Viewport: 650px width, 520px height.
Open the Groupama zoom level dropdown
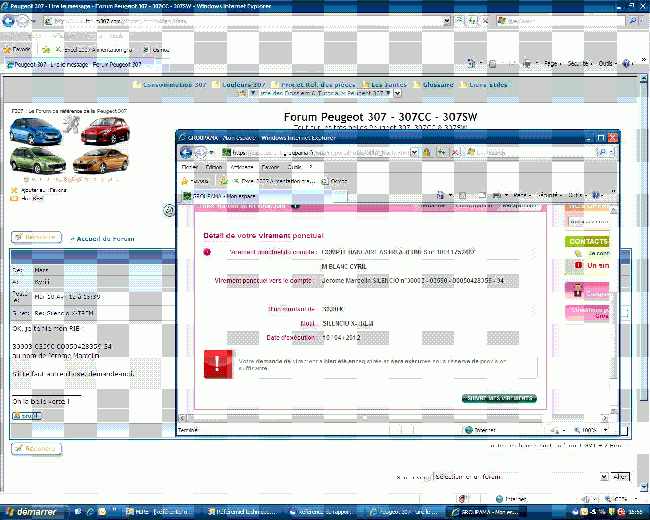pos(606,430)
